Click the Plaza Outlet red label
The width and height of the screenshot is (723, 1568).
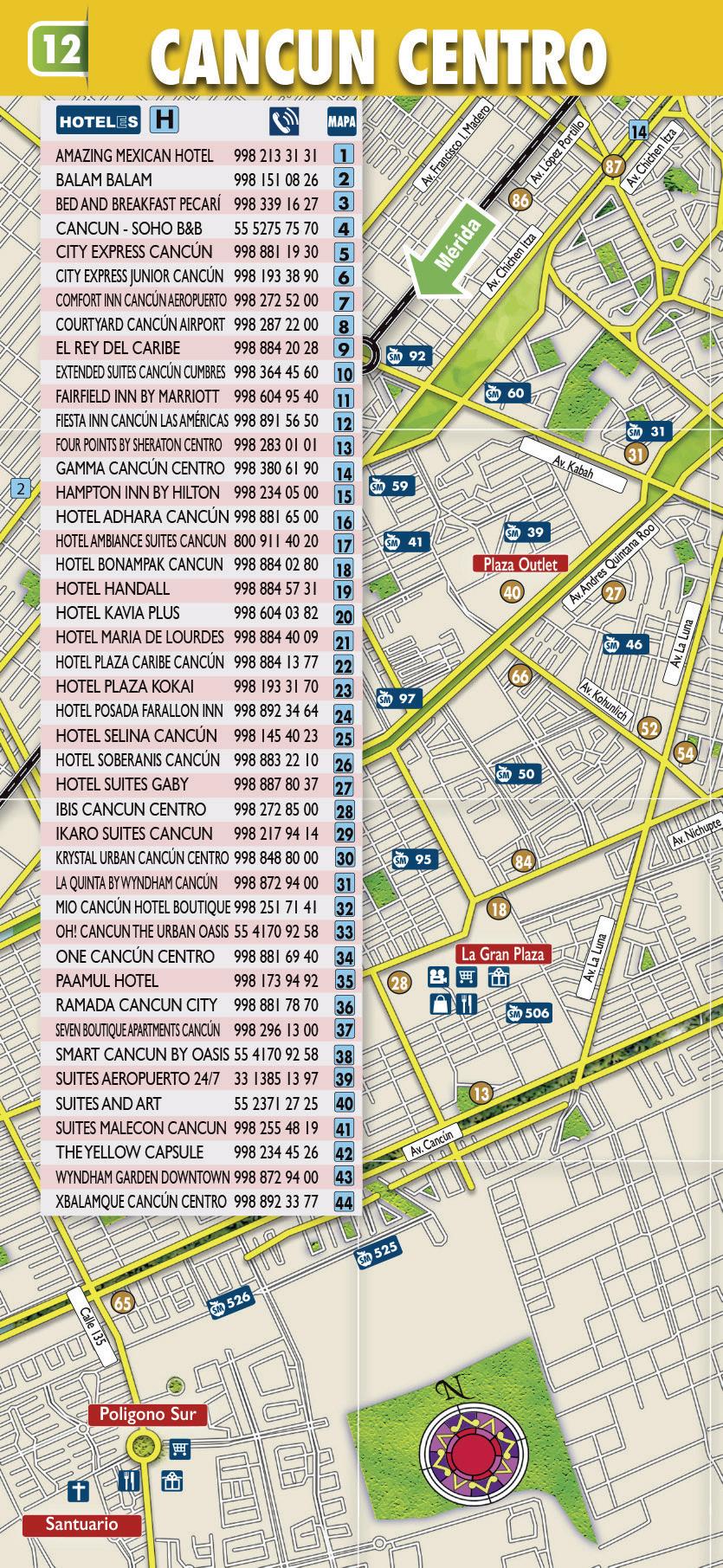[x=520, y=565]
